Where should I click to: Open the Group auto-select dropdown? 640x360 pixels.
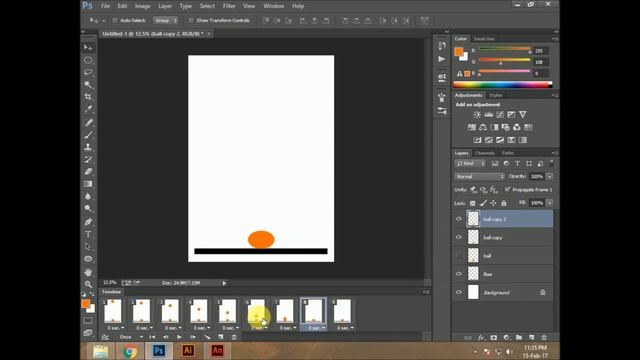tap(165, 20)
